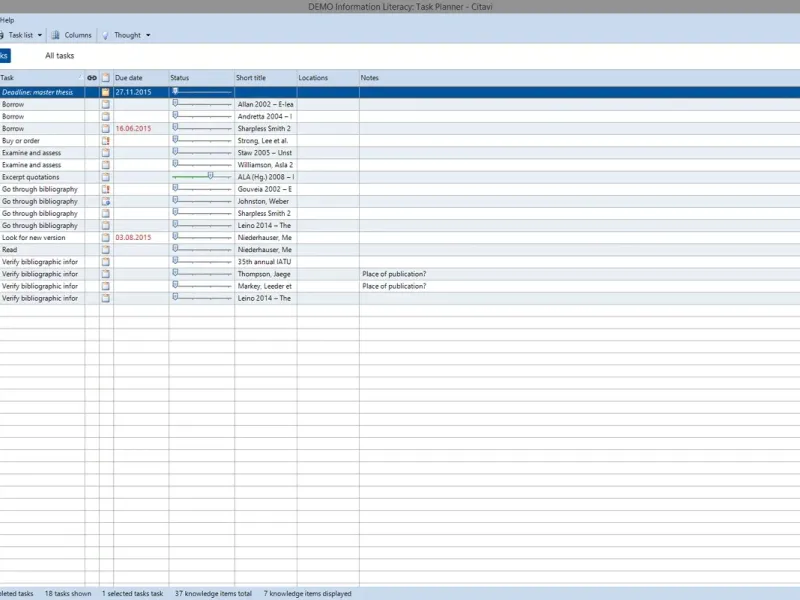The image size is (800, 600).
Task: Click status slider in Allan 2002 row
Action: click(202, 104)
